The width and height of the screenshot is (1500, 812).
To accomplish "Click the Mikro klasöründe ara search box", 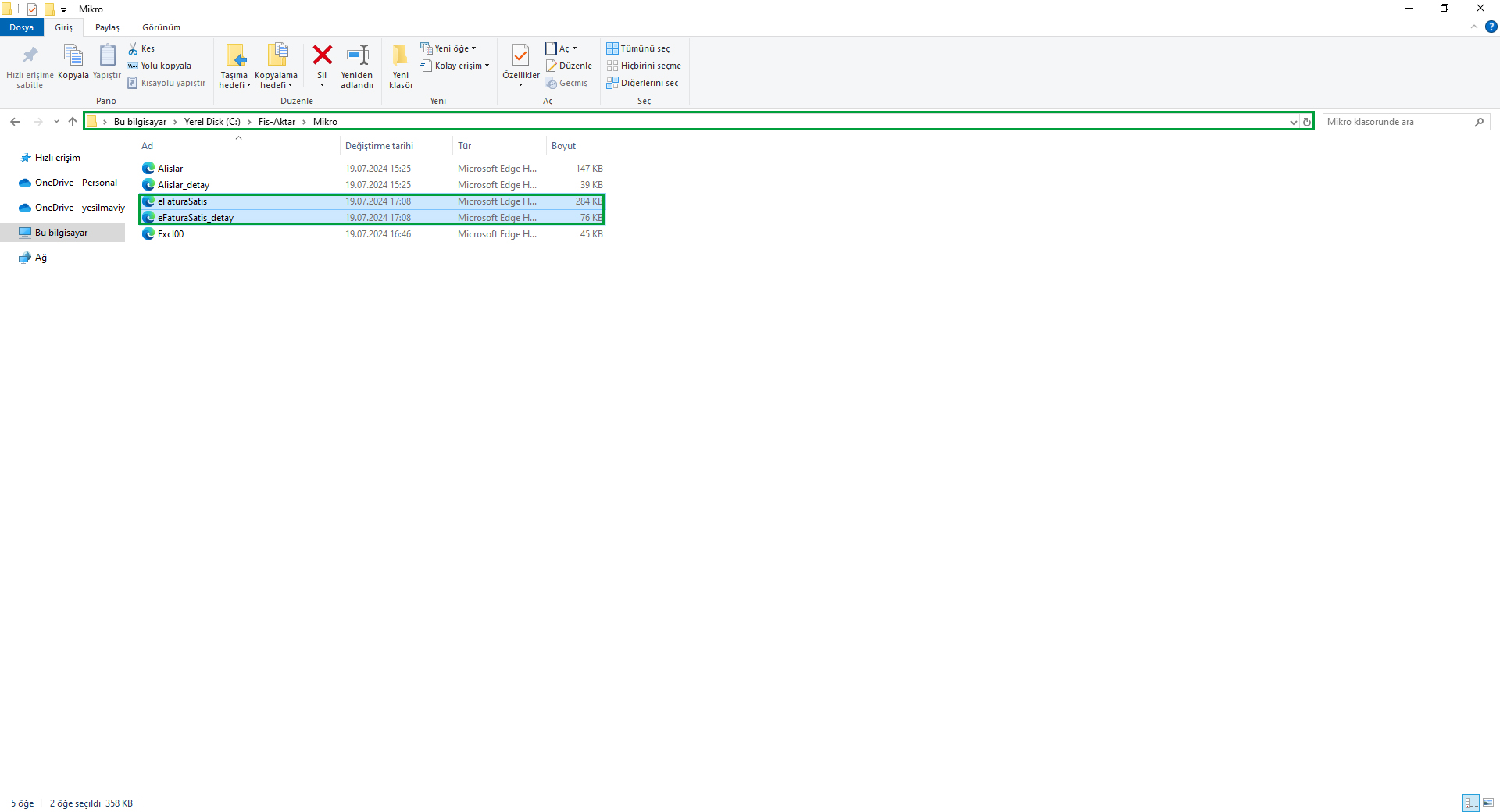I will (x=1398, y=122).
